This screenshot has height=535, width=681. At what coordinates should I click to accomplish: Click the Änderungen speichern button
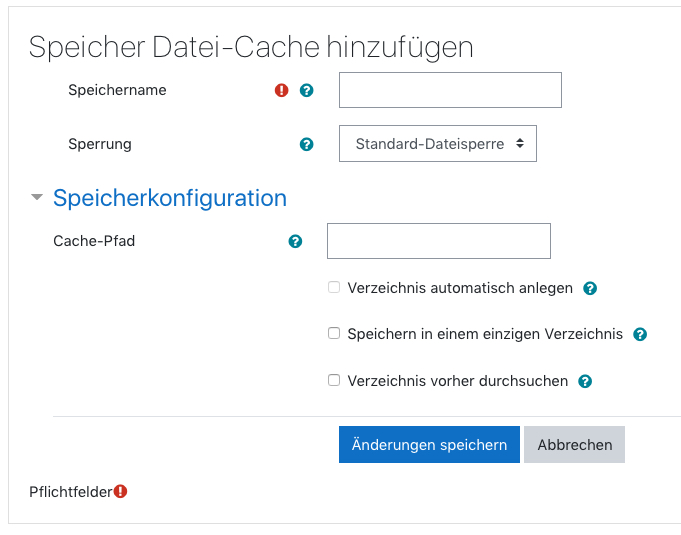click(x=429, y=445)
